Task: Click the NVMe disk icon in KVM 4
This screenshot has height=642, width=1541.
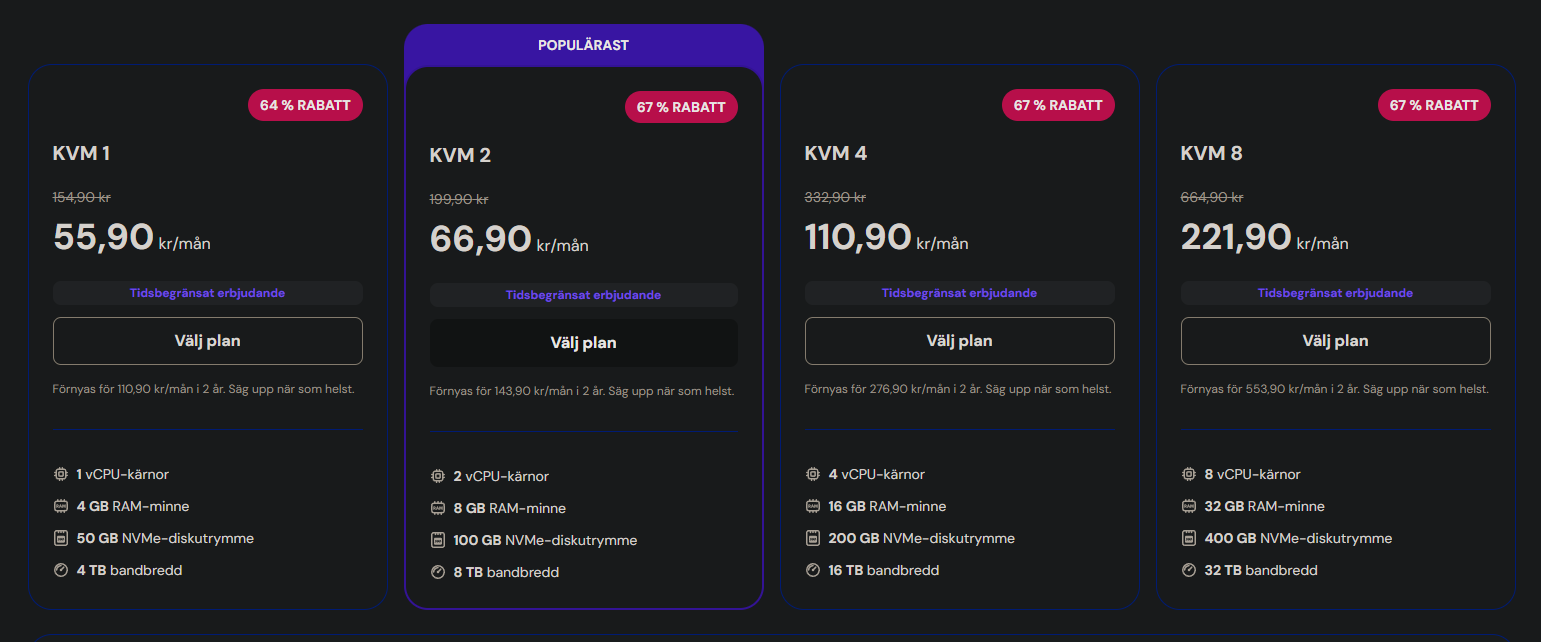Action: 813,538
